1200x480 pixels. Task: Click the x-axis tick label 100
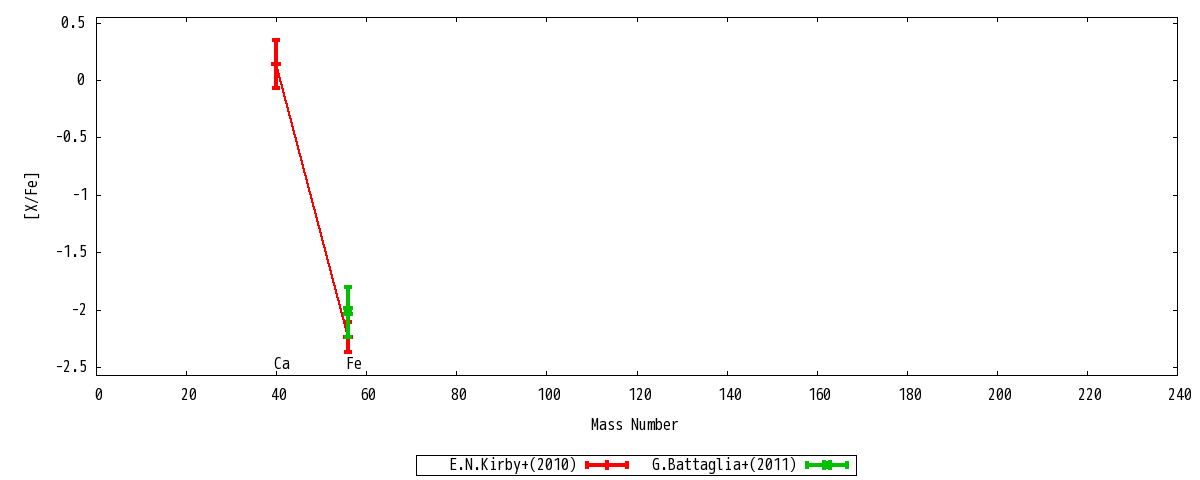click(549, 395)
